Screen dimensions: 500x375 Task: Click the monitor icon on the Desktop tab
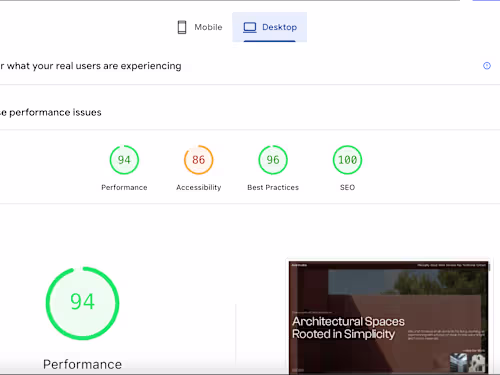[250, 27]
